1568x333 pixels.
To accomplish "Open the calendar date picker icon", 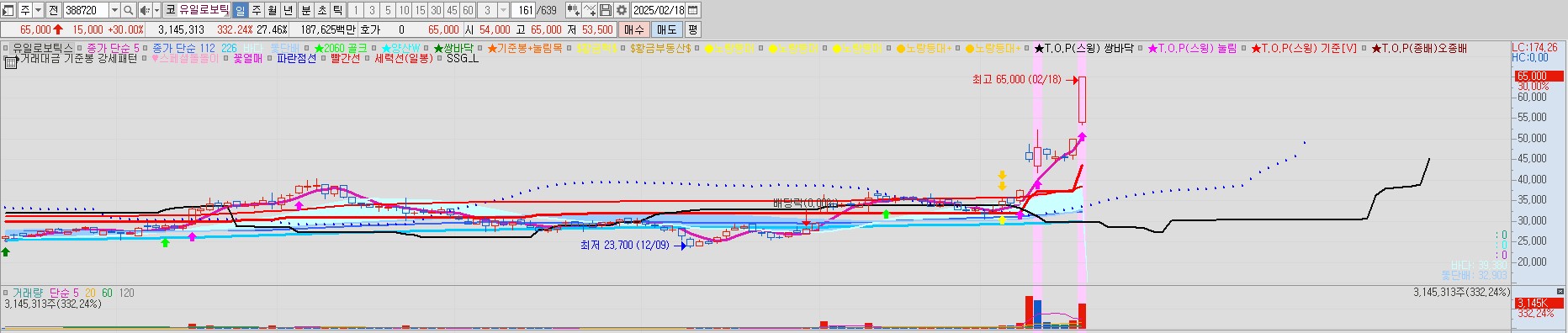I will [x=693, y=10].
